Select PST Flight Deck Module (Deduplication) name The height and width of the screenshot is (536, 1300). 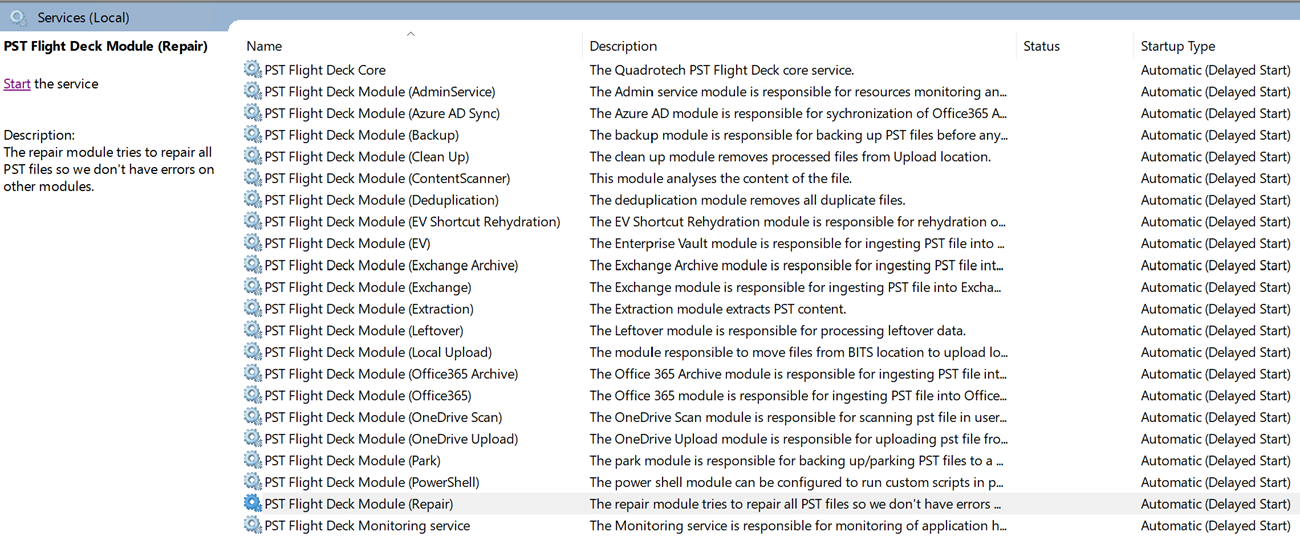[x=382, y=200]
